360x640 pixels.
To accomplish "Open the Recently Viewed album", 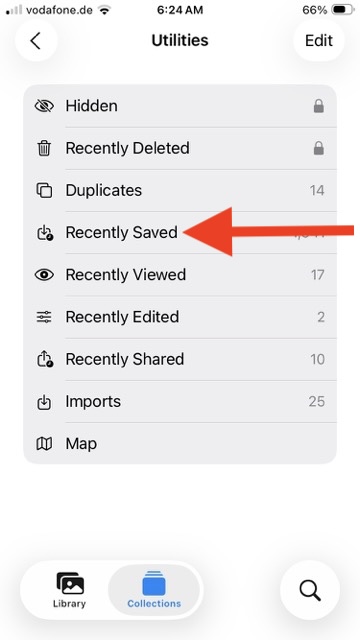I will point(180,275).
